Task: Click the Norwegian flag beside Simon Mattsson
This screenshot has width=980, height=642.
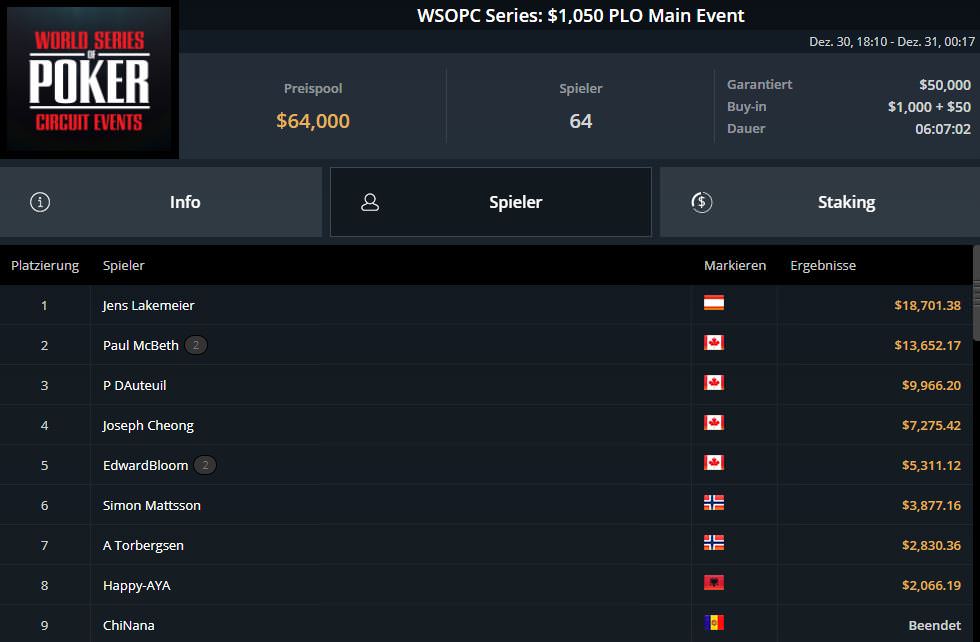Action: click(714, 503)
